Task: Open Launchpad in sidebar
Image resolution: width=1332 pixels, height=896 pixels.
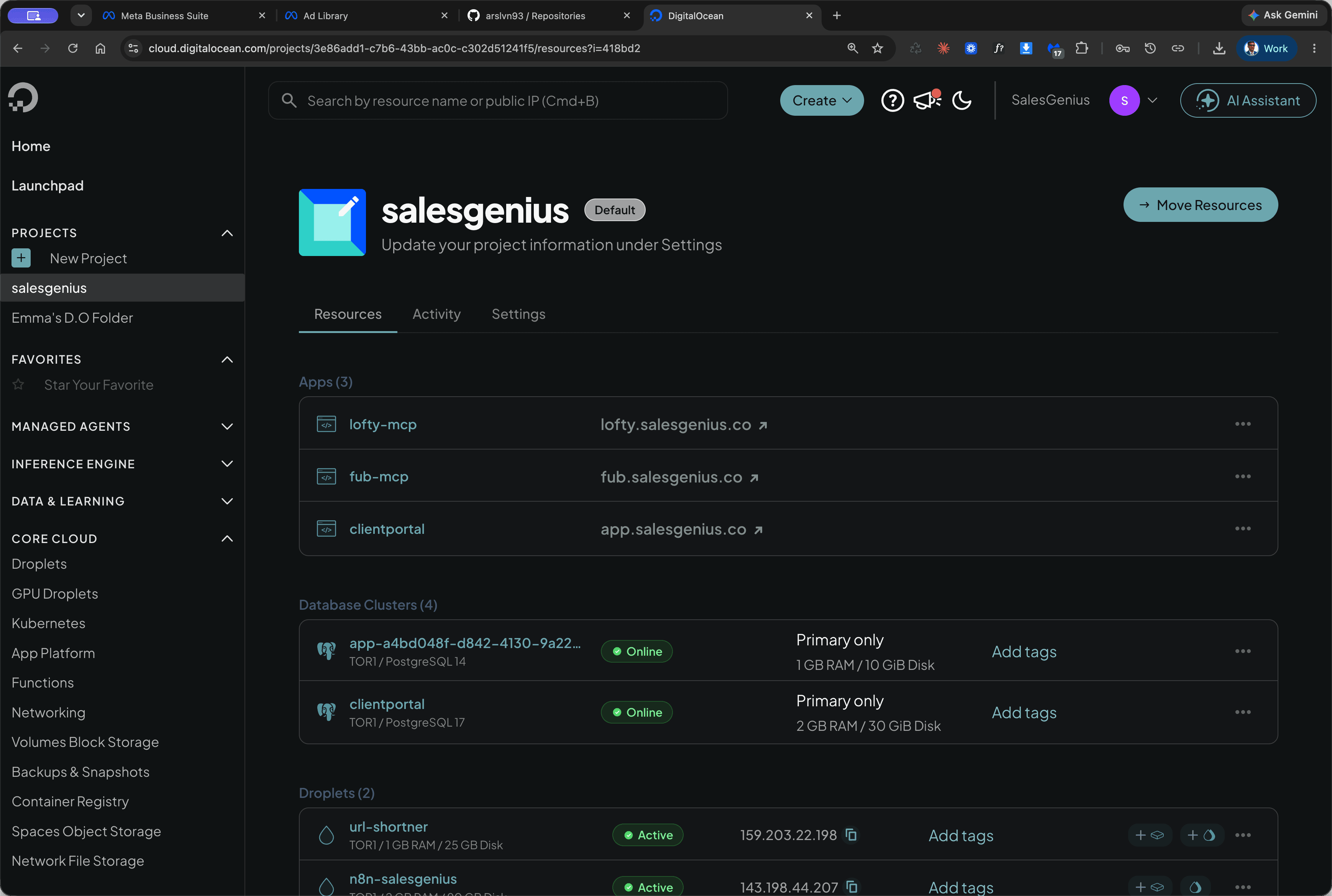Action: pyautogui.click(x=48, y=186)
